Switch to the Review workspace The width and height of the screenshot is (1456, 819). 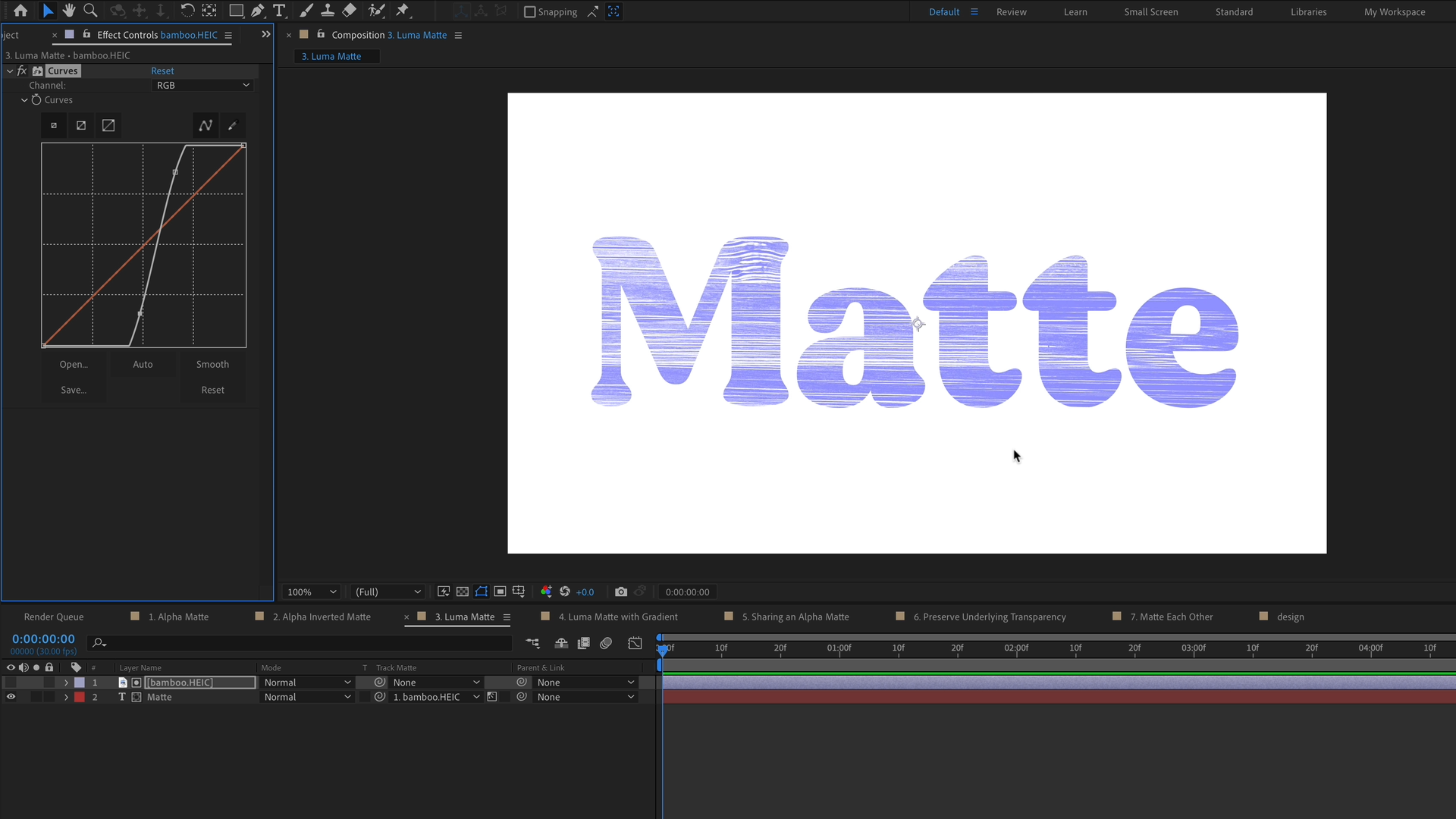click(1012, 11)
